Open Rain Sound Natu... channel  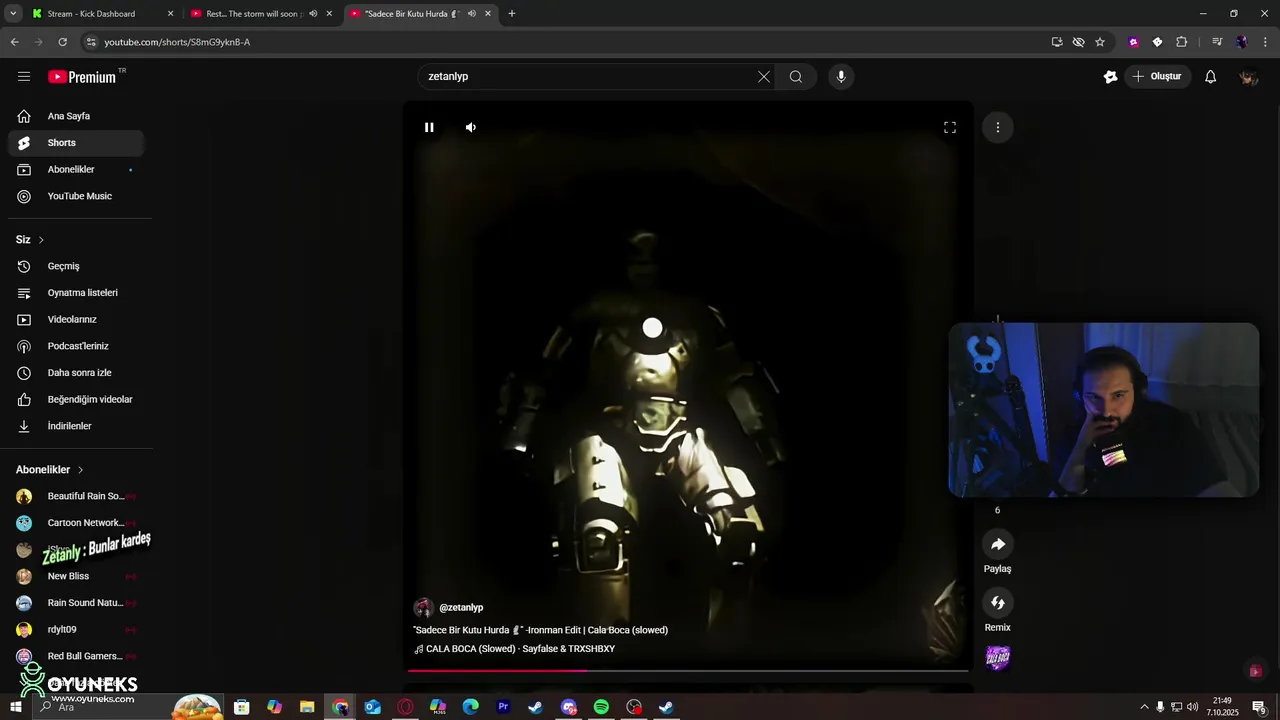pos(76,603)
